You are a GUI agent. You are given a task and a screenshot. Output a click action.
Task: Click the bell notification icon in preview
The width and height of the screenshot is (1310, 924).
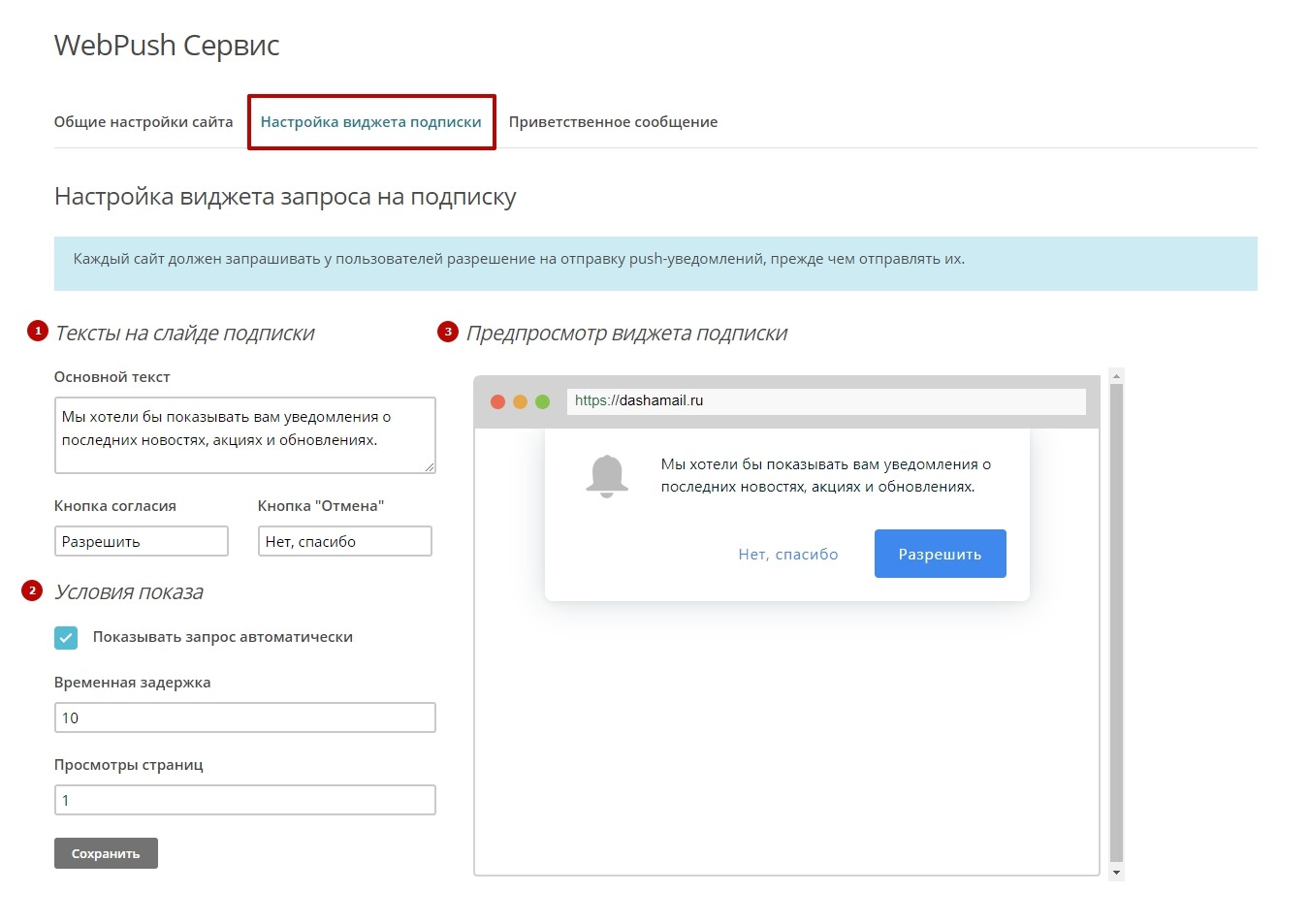[x=607, y=475]
